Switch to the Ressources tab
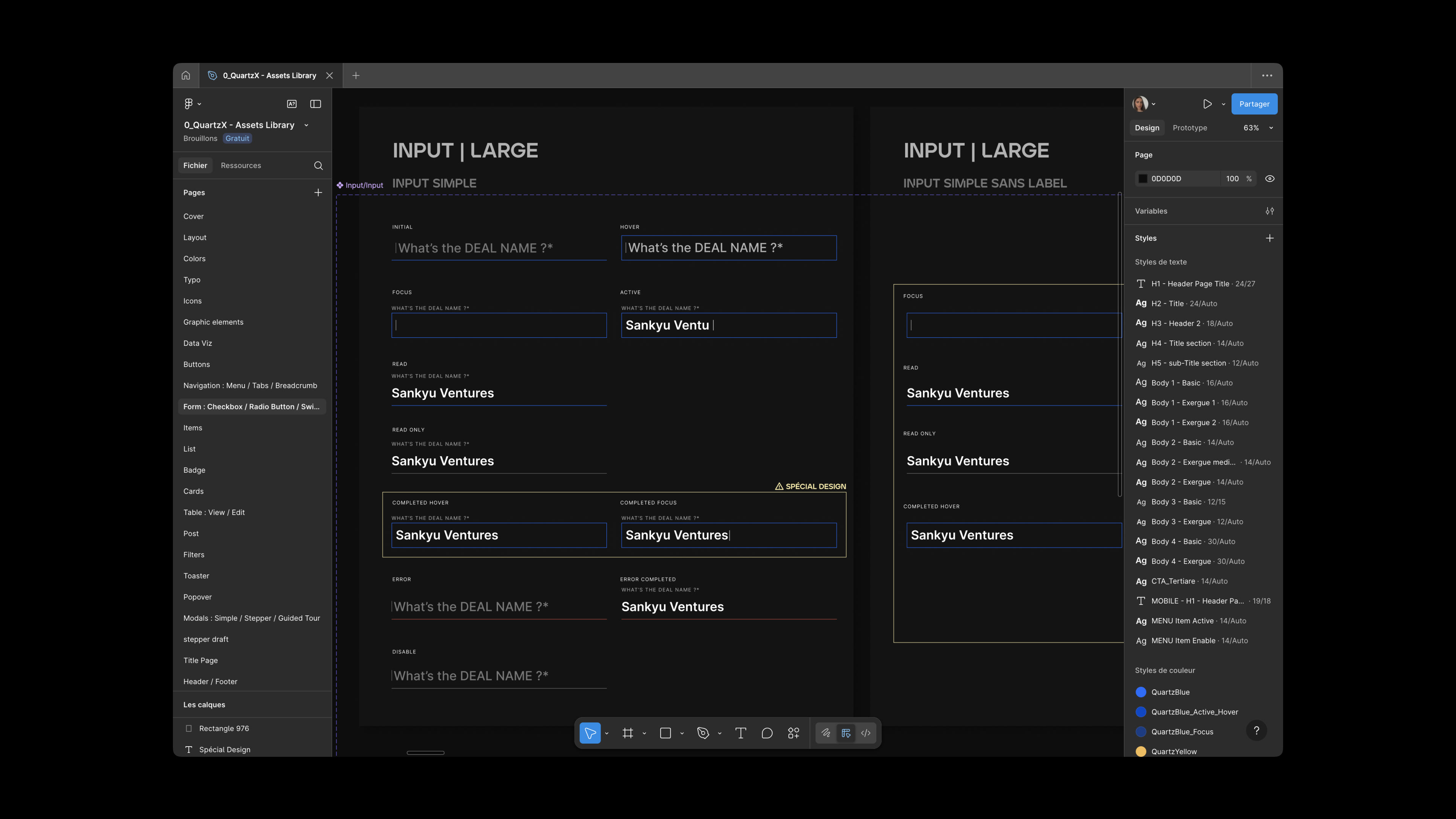Viewport: 1456px width, 819px height. point(241,166)
